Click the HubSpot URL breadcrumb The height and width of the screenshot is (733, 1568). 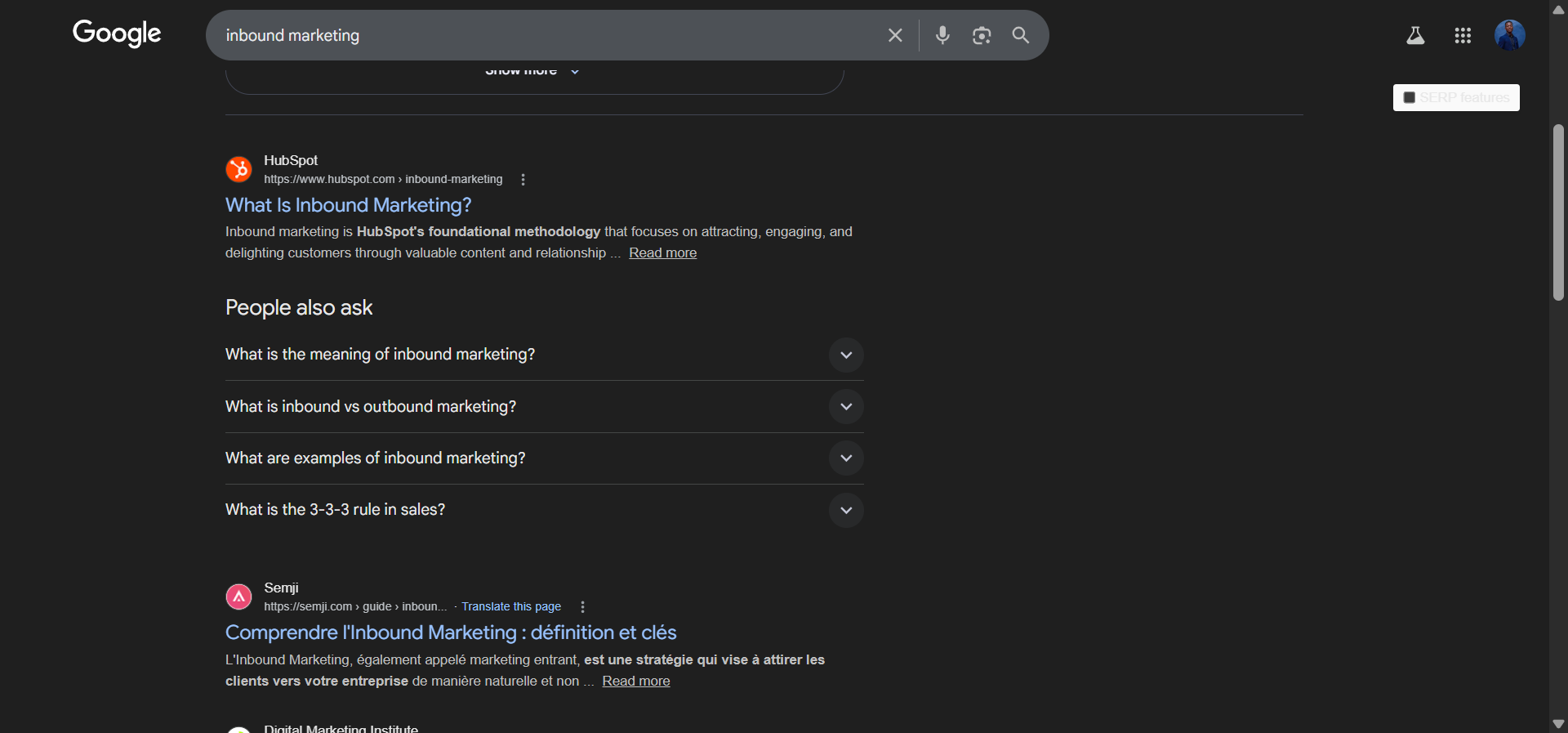pos(383,179)
